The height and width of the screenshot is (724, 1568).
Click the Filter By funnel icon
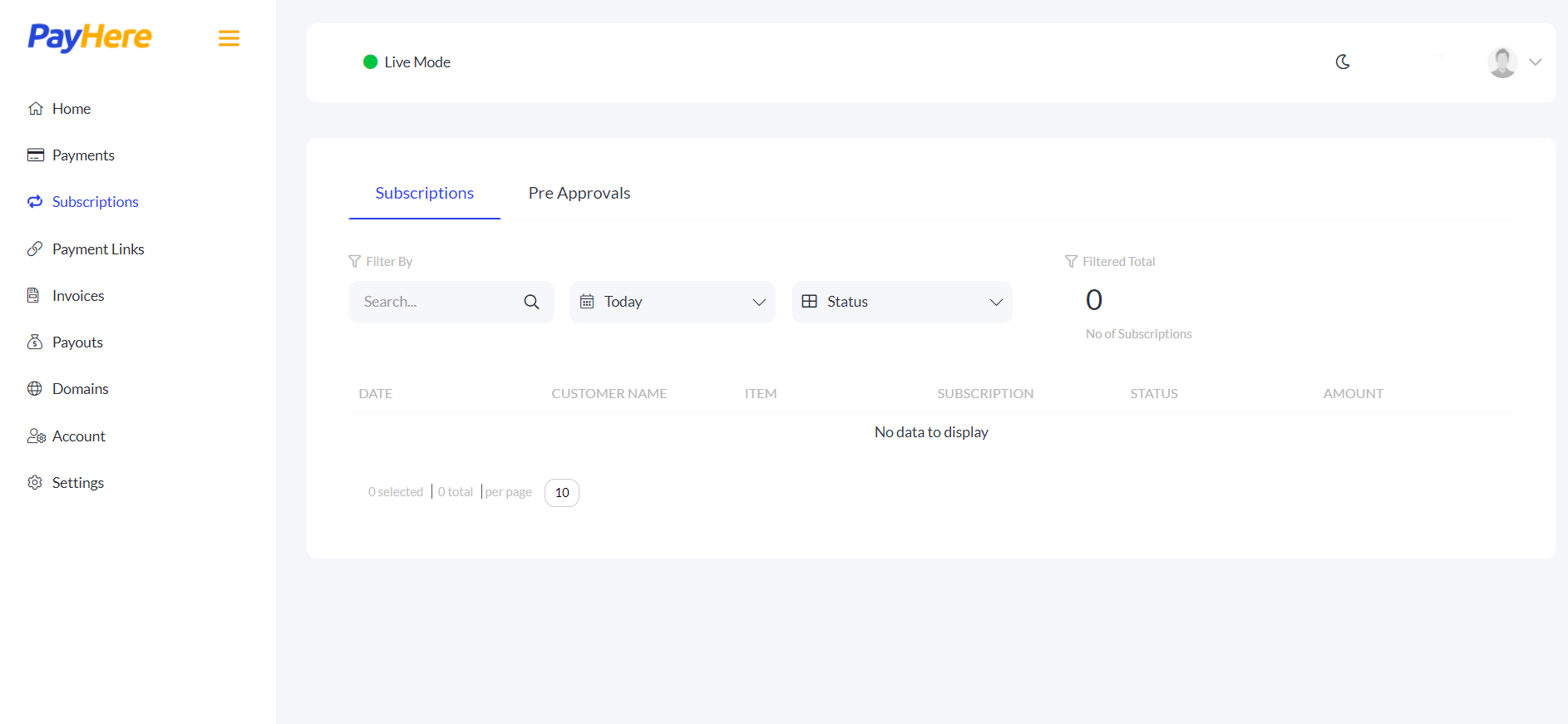(x=354, y=262)
